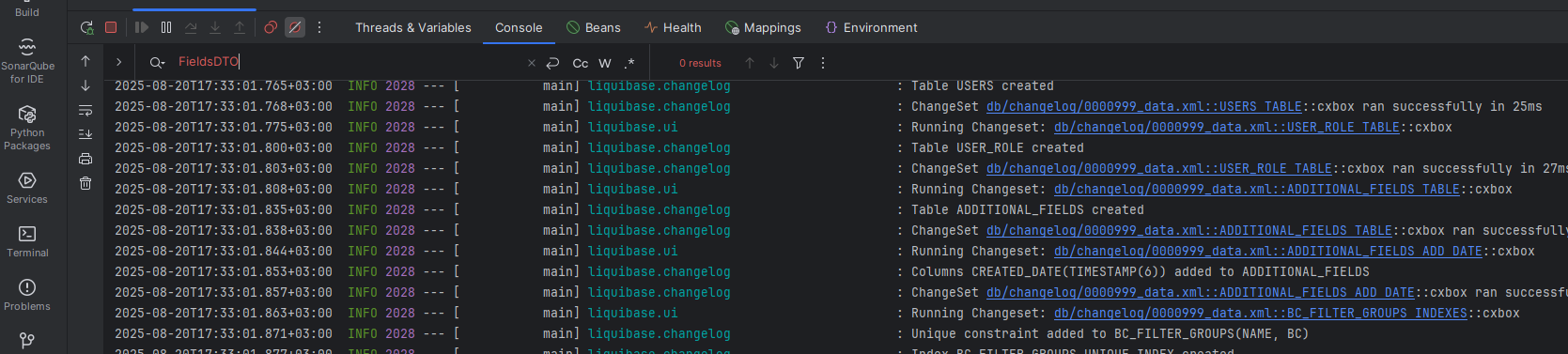Click 'Table ADDITIONAL_FIELDS created' log text

click(1028, 209)
